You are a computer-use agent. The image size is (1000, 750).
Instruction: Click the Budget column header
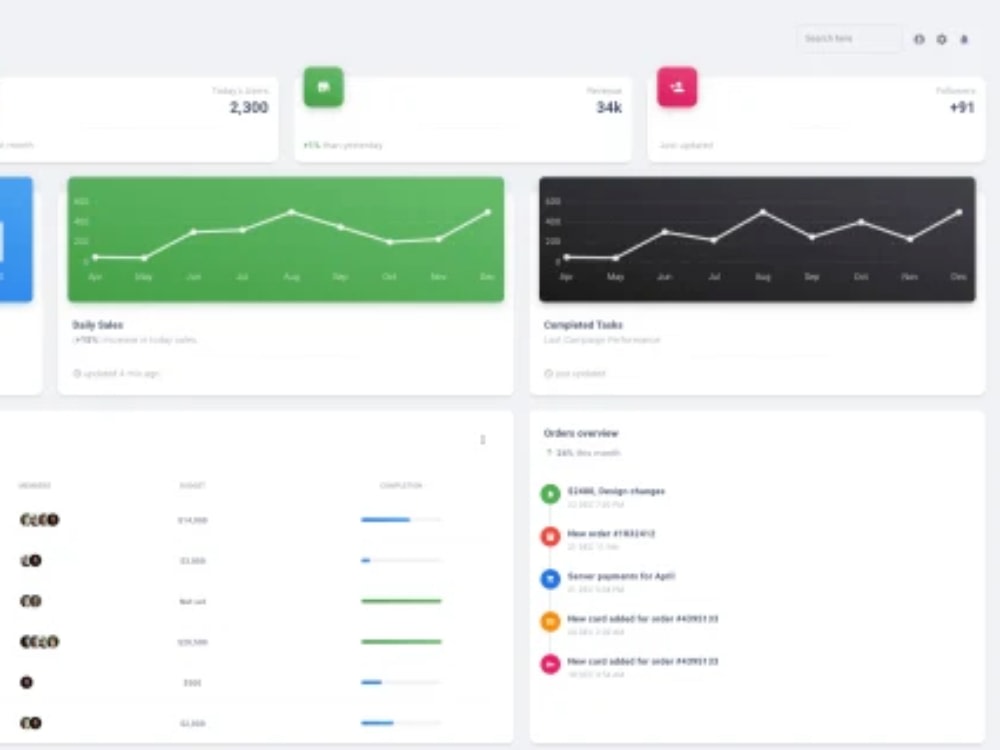pos(192,485)
